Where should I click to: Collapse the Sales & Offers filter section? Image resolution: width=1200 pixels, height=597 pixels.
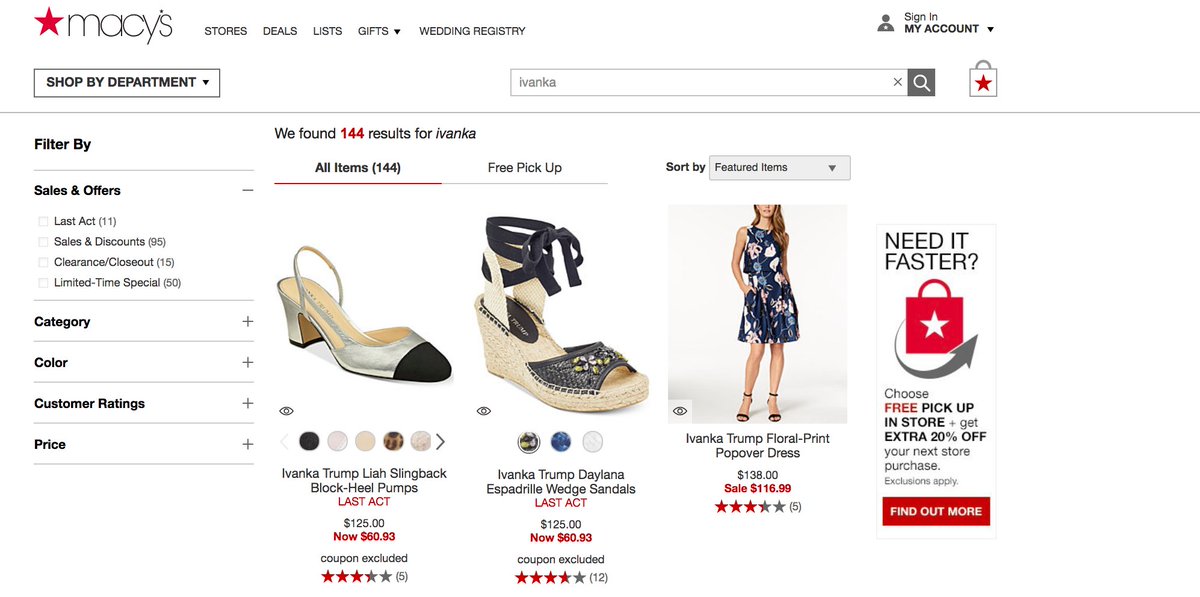pos(248,190)
